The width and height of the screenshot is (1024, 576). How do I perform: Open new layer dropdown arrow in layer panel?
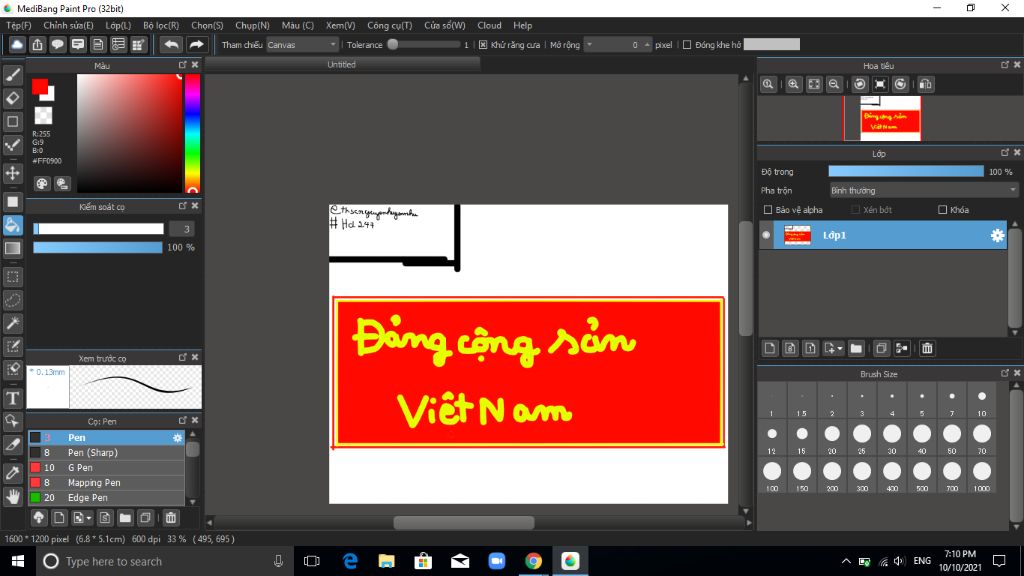coord(840,348)
